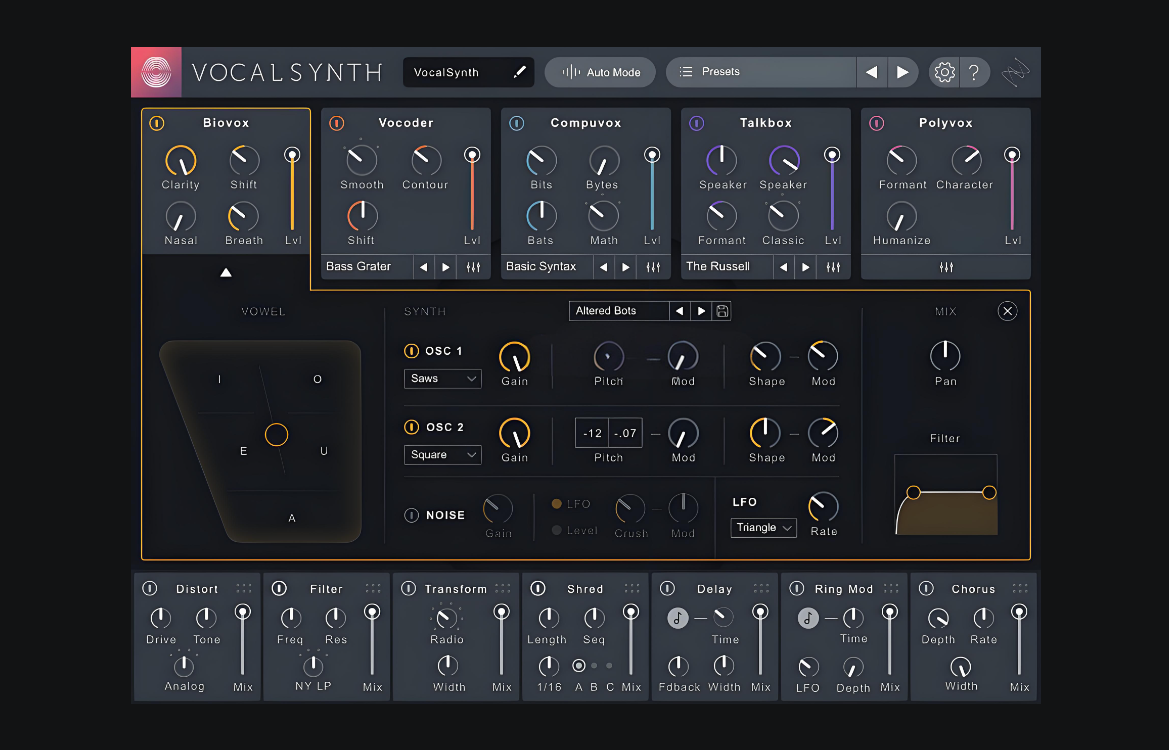This screenshot has height=750, width=1169.
Task: Click the filter graph right node
Action: 989,493
